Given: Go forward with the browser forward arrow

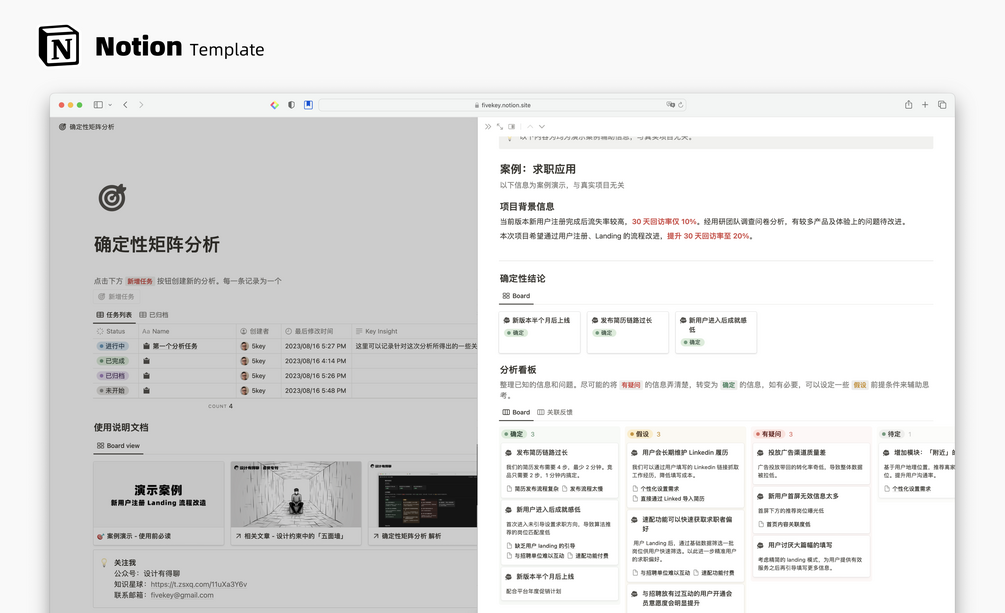Looking at the screenshot, I should (x=141, y=105).
